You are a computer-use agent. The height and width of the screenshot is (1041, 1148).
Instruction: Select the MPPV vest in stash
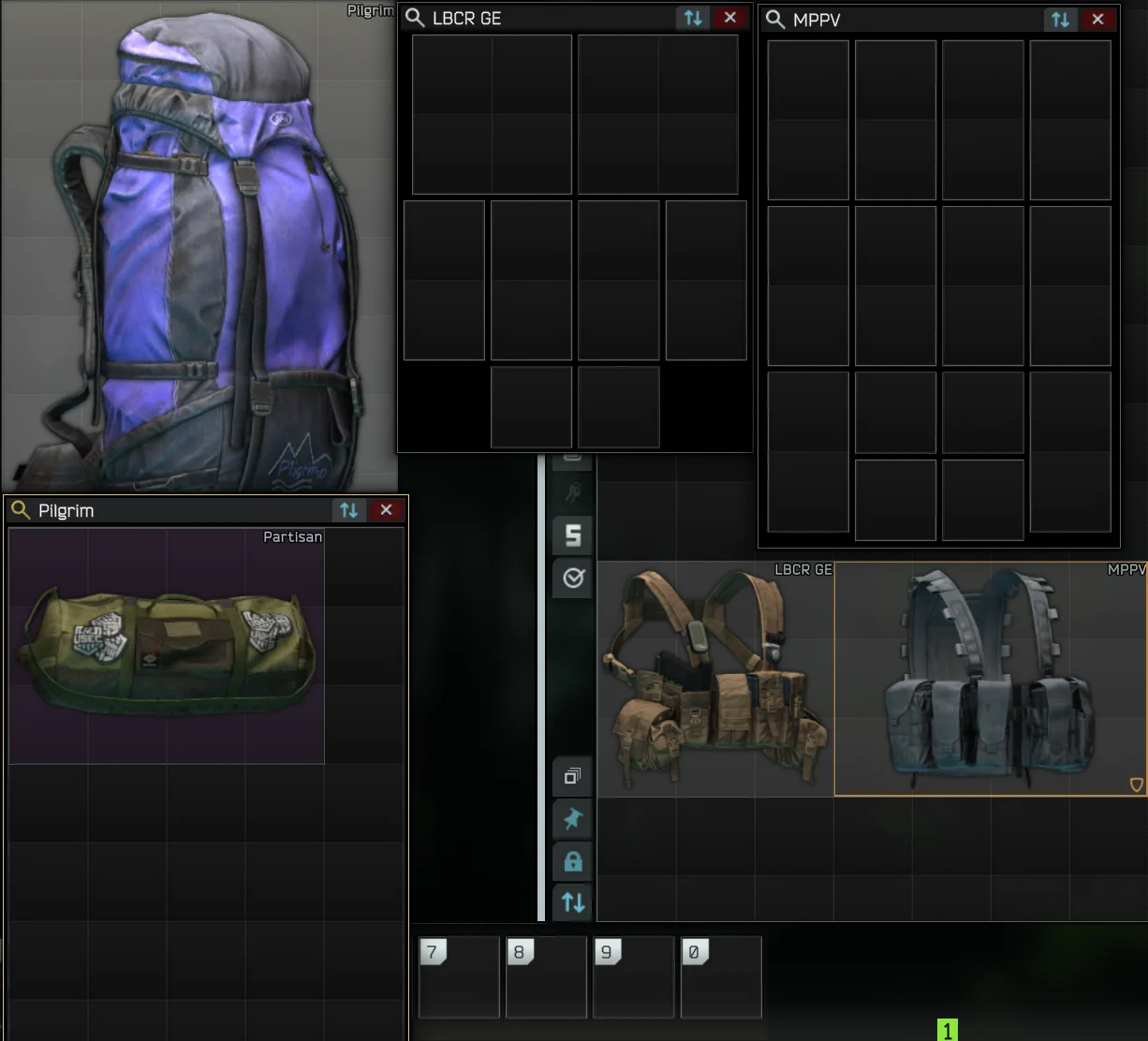pyautogui.click(x=991, y=680)
